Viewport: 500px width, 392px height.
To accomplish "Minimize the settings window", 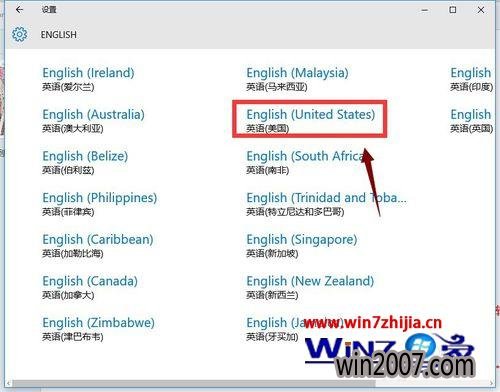I will [425, 10].
